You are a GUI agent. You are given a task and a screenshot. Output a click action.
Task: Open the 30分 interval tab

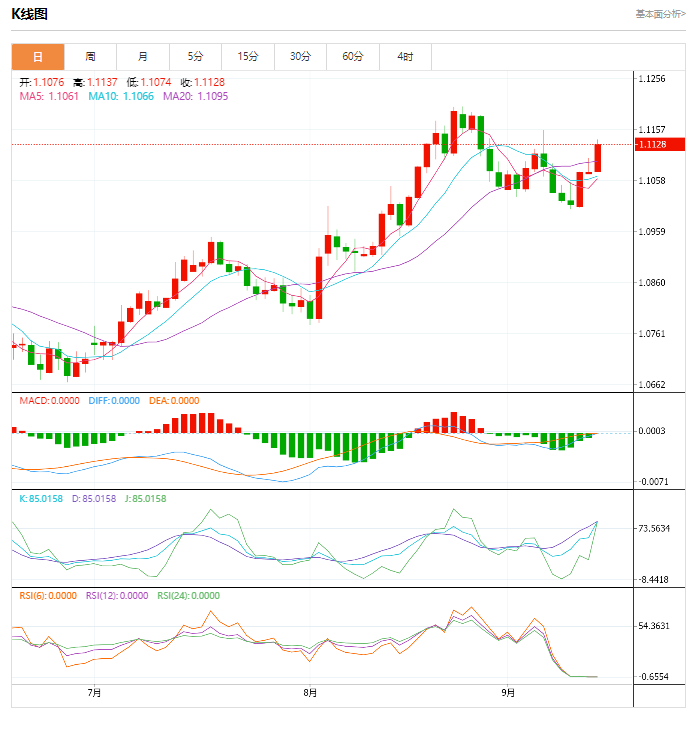pos(300,57)
